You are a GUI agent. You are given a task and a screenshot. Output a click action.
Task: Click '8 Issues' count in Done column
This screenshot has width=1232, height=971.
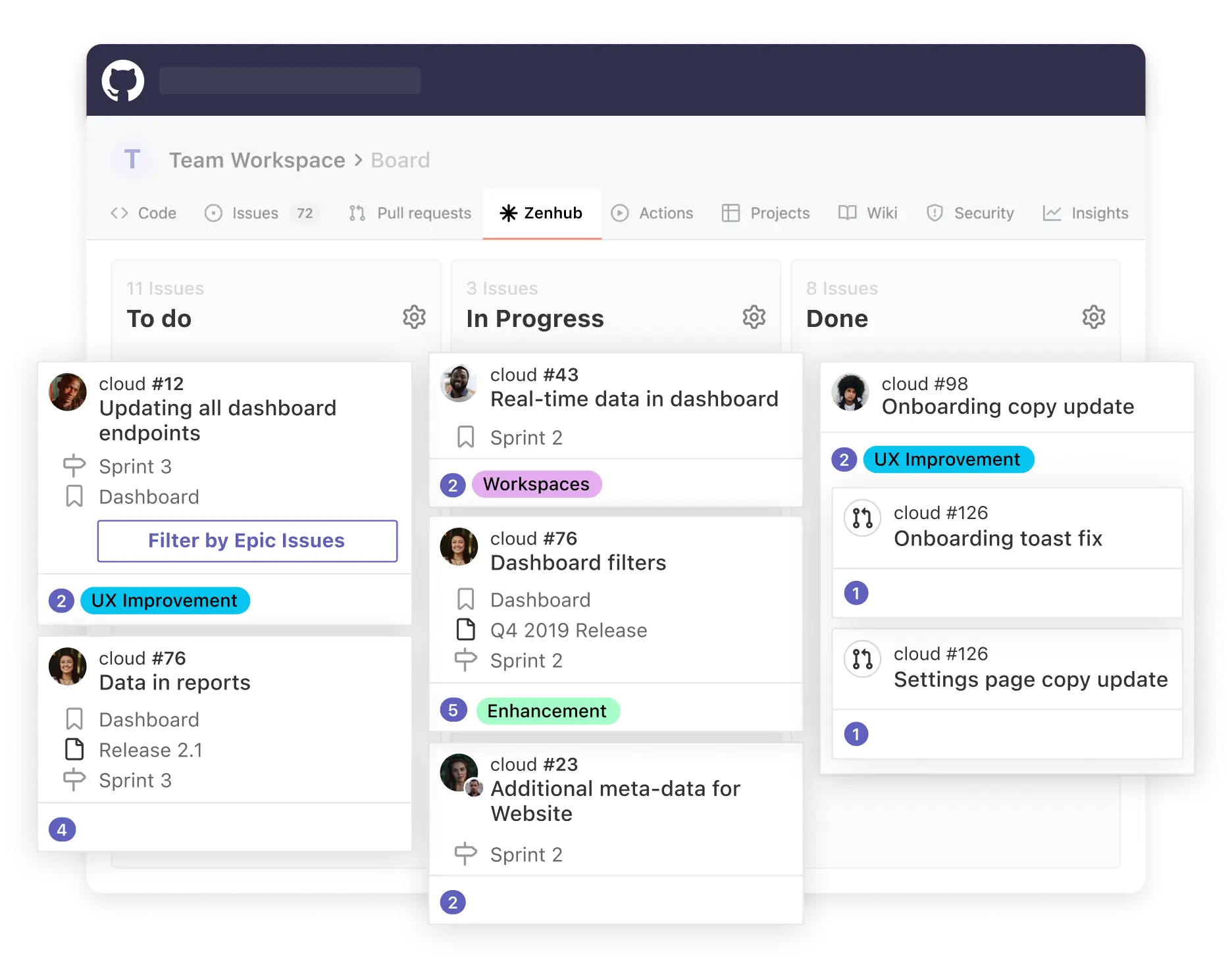click(842, 288)
